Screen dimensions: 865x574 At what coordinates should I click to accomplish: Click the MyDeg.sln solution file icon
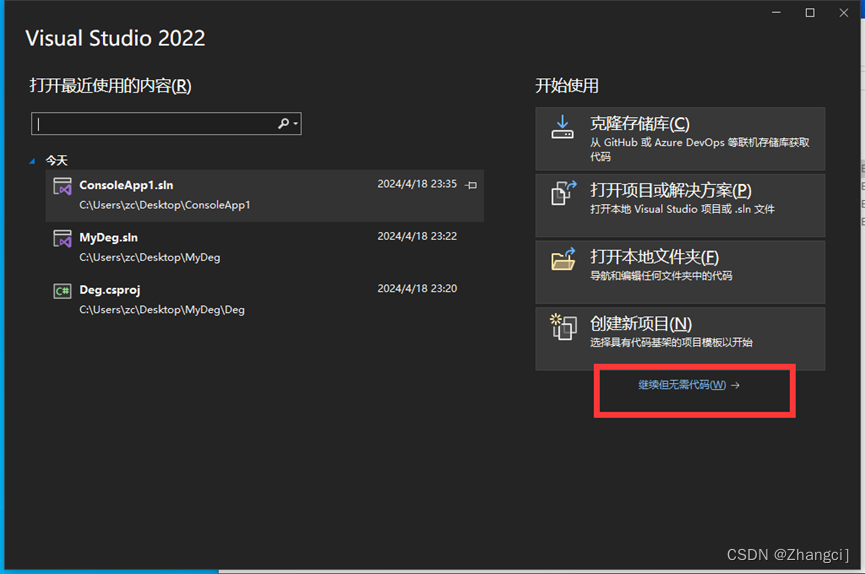click(62, 239)
